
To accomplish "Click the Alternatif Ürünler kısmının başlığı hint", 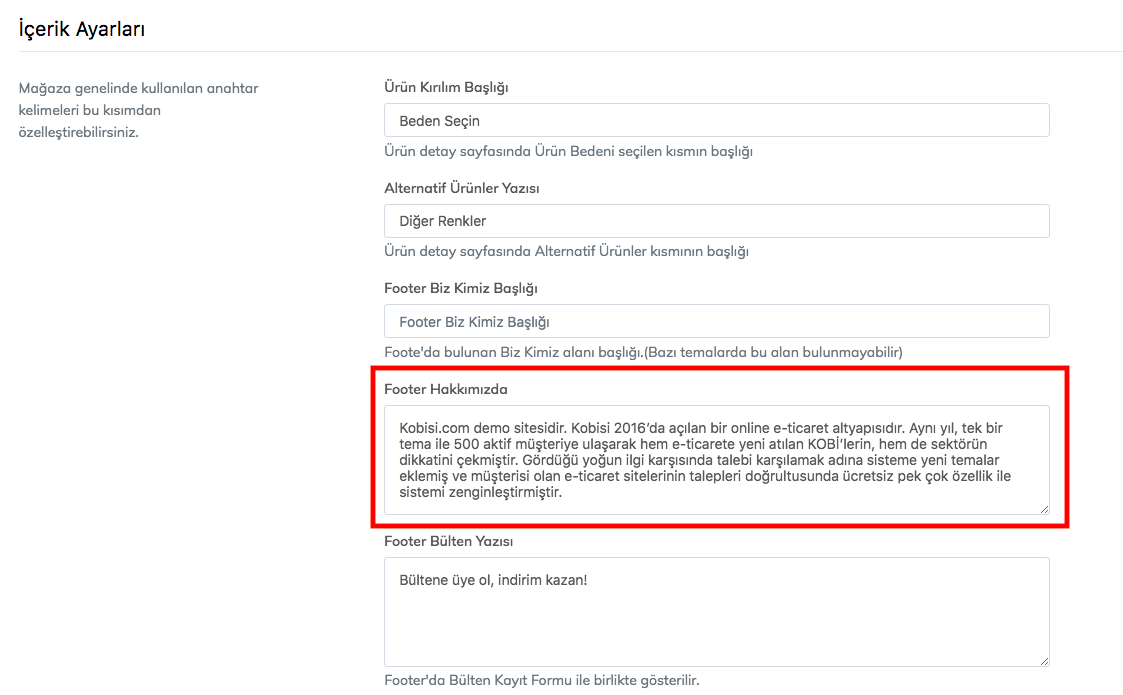I will click(566, 251).
